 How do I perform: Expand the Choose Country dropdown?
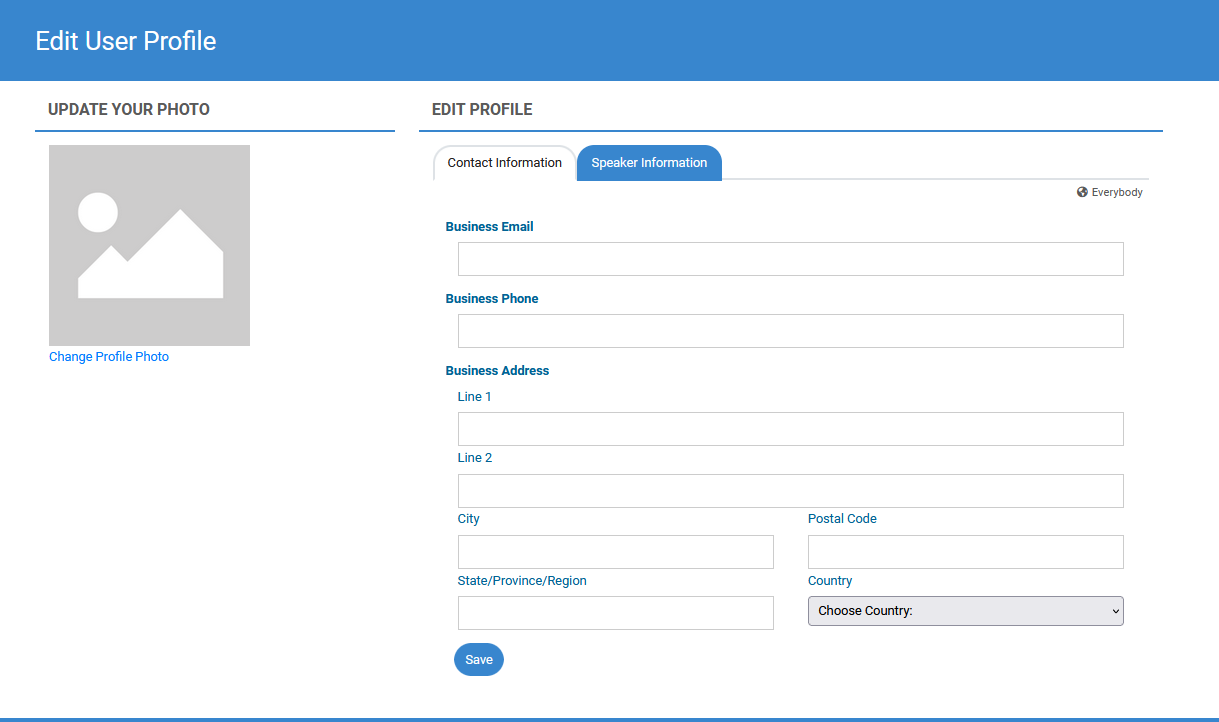tap(965, 611)
